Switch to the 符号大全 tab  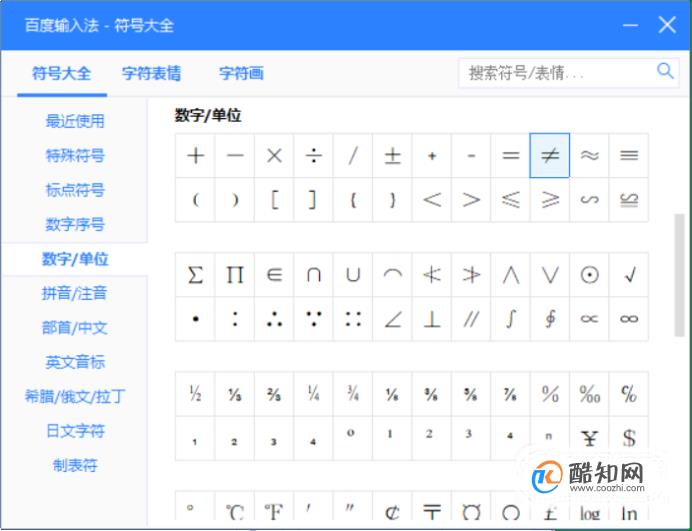[62, 73]
